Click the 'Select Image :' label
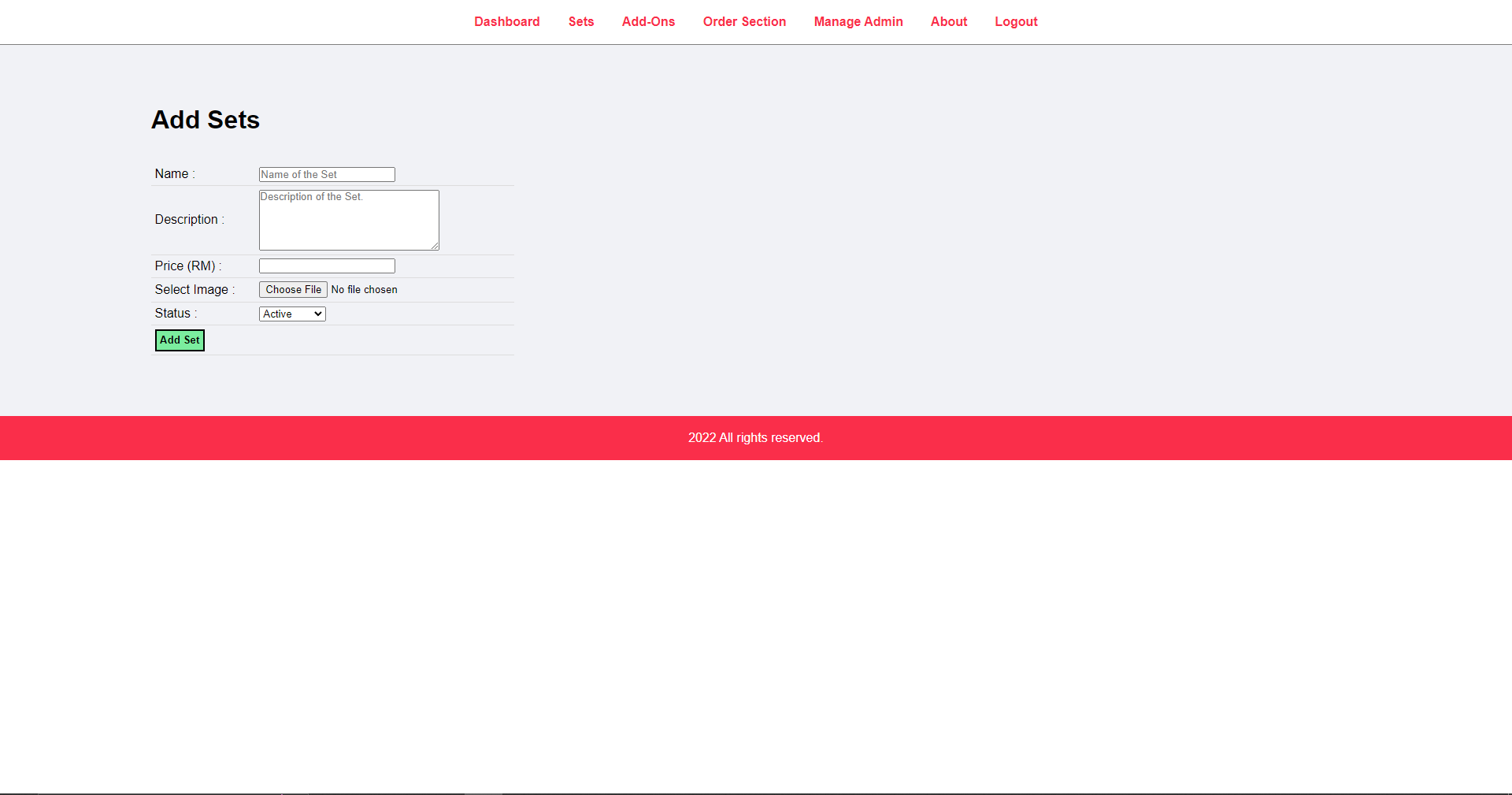The width and height of the screenshot is (1512, 795). pos(195,290)
